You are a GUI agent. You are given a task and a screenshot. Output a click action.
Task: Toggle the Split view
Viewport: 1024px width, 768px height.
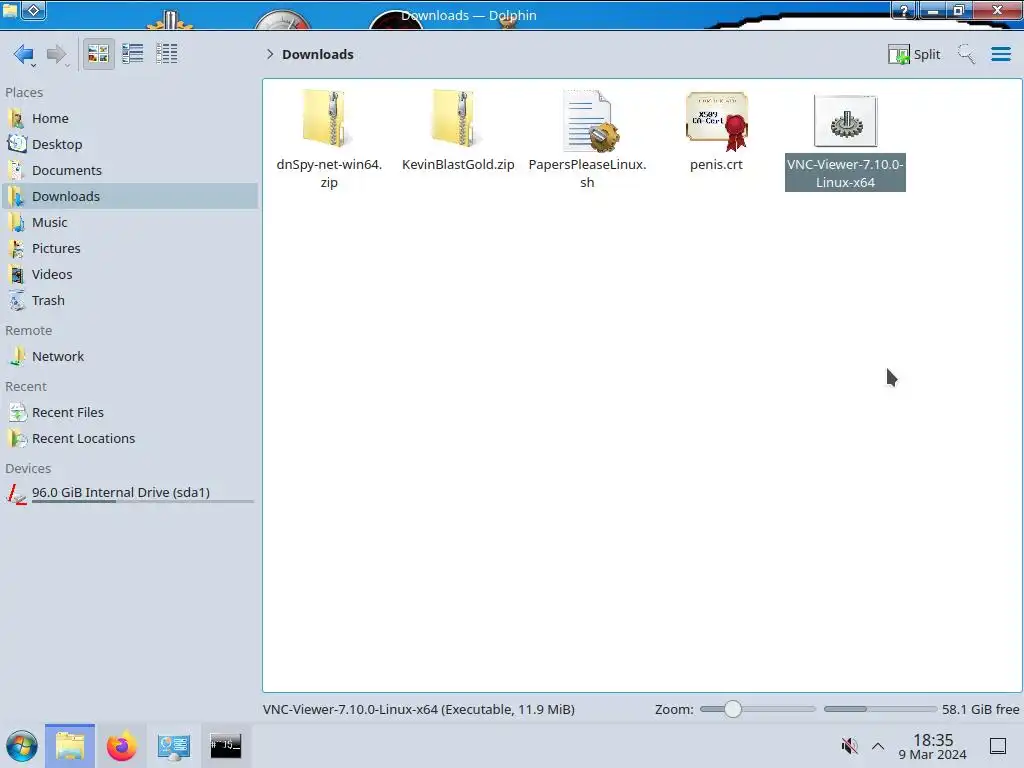coord(914,54)
